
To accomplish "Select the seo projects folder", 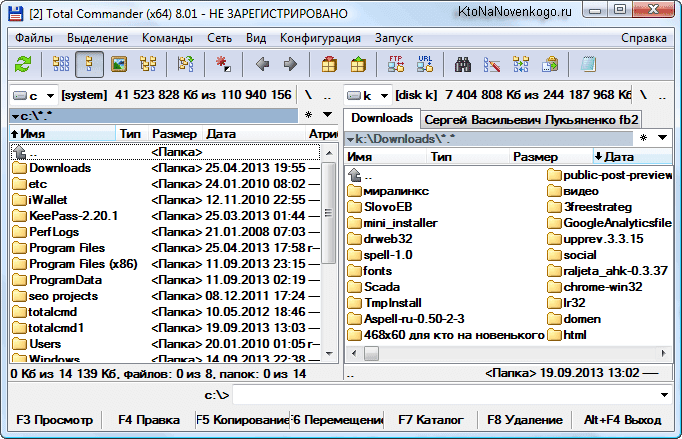I will (165, 296).
